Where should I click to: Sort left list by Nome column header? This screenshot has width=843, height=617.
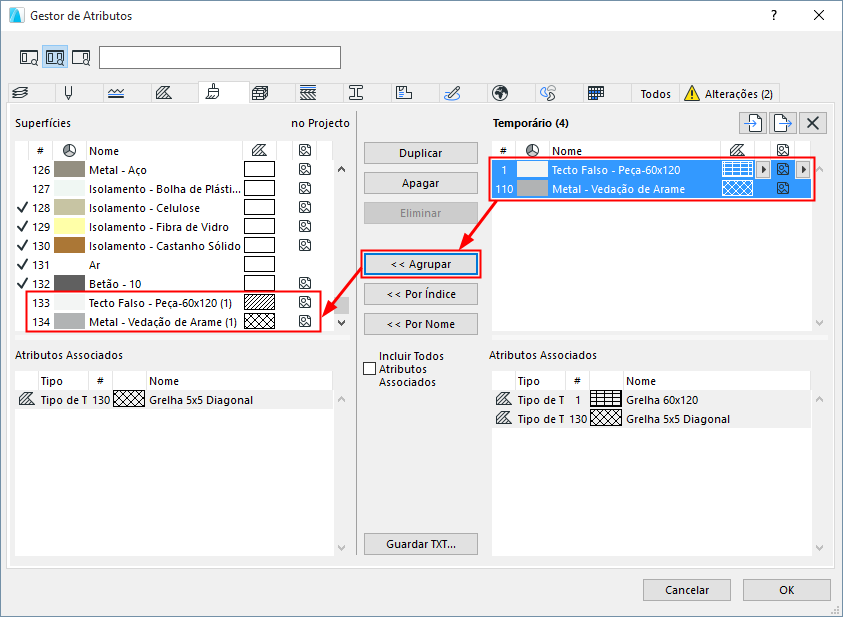tap(164, 151)
